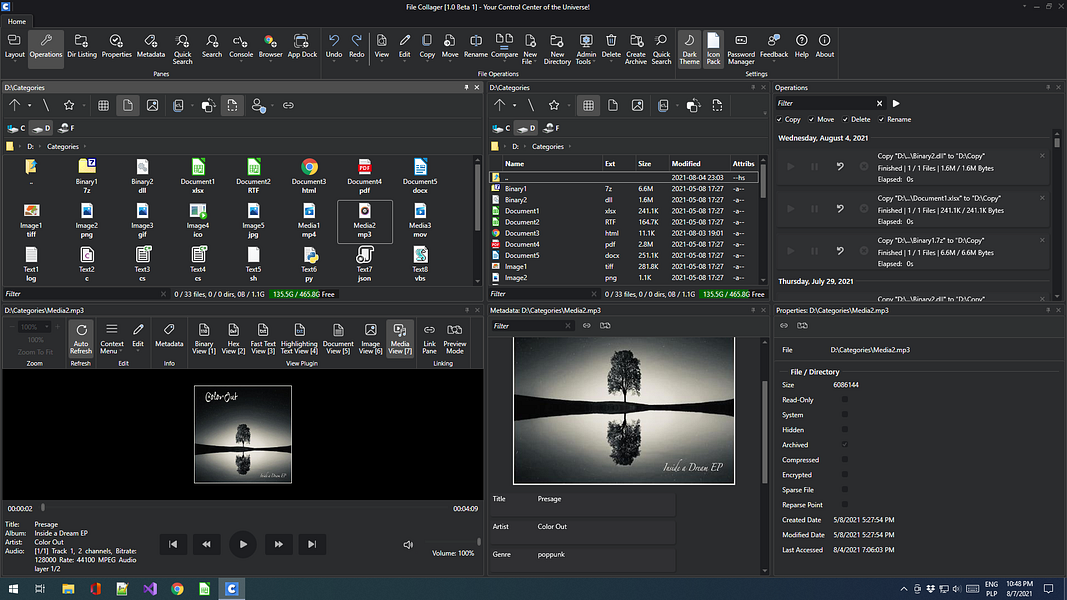Skip to next track in media player
The height and width of the screenshot is (600, 1067).
(312, 544)
